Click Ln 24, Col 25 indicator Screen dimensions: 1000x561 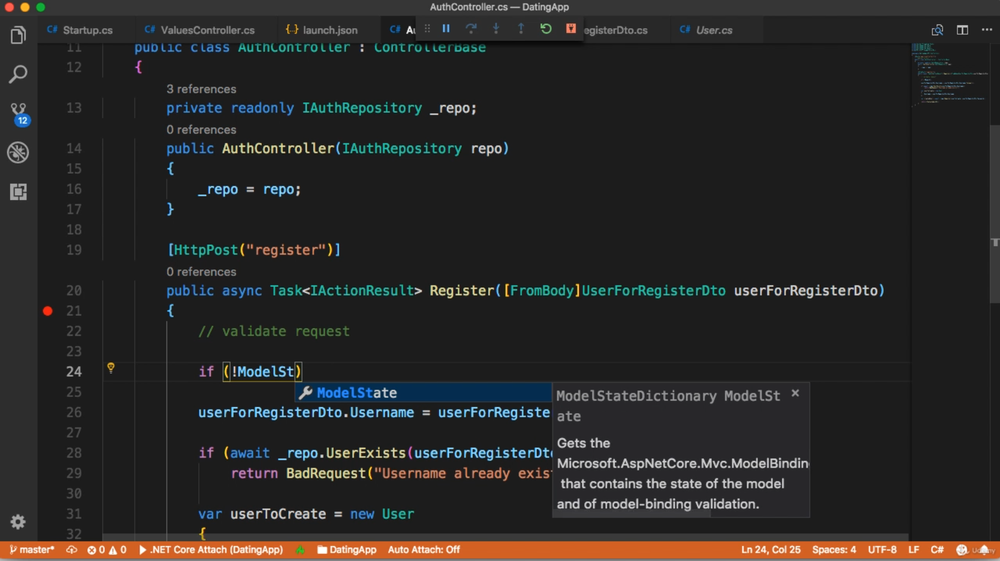(770, 550)
